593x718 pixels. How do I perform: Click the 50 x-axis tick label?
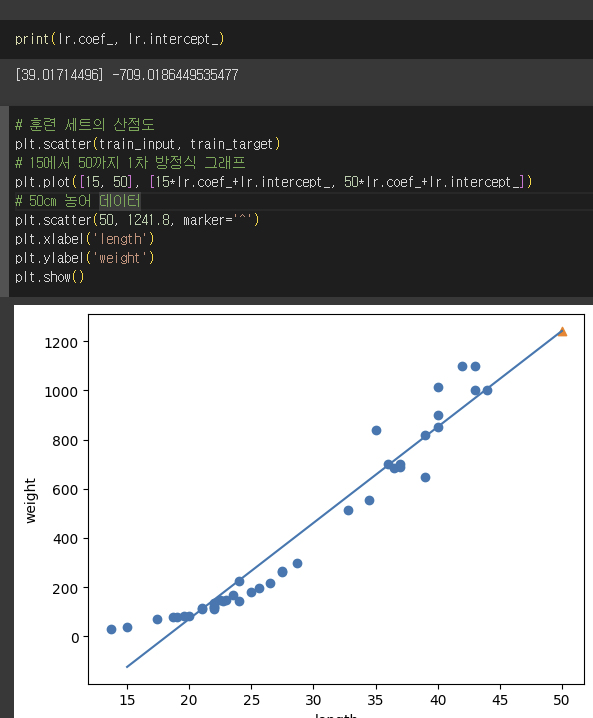[562, 700]
